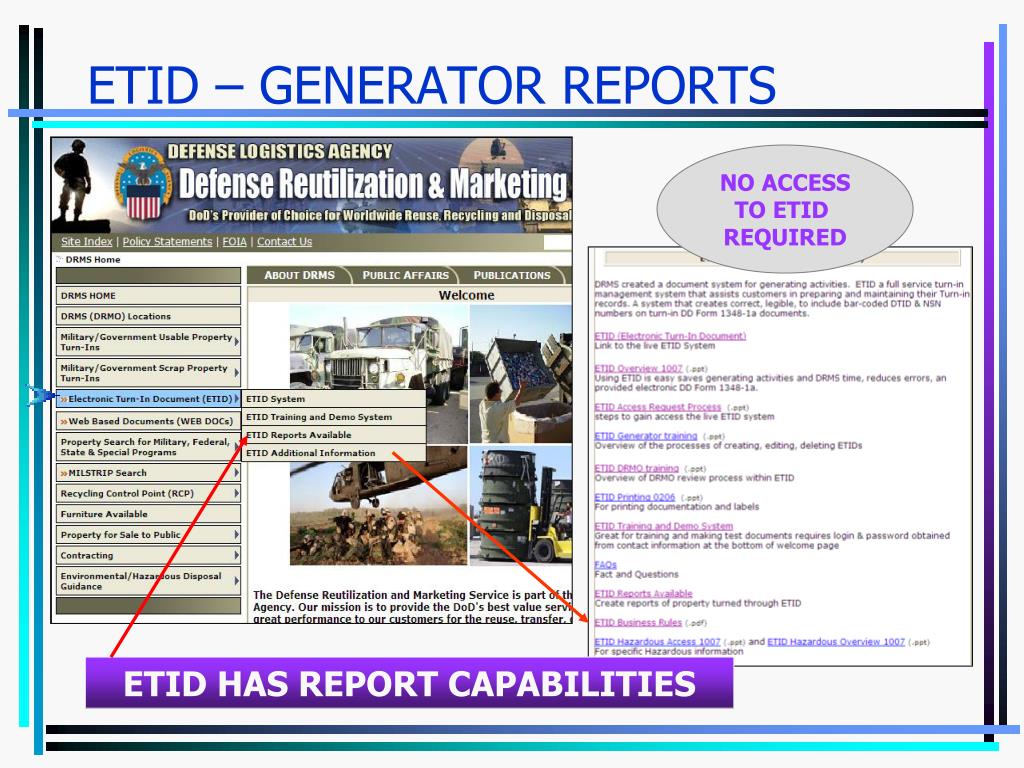
Task: Open DRMS (DRMO) Locations menu item
Action: click(x=148, y=316)
